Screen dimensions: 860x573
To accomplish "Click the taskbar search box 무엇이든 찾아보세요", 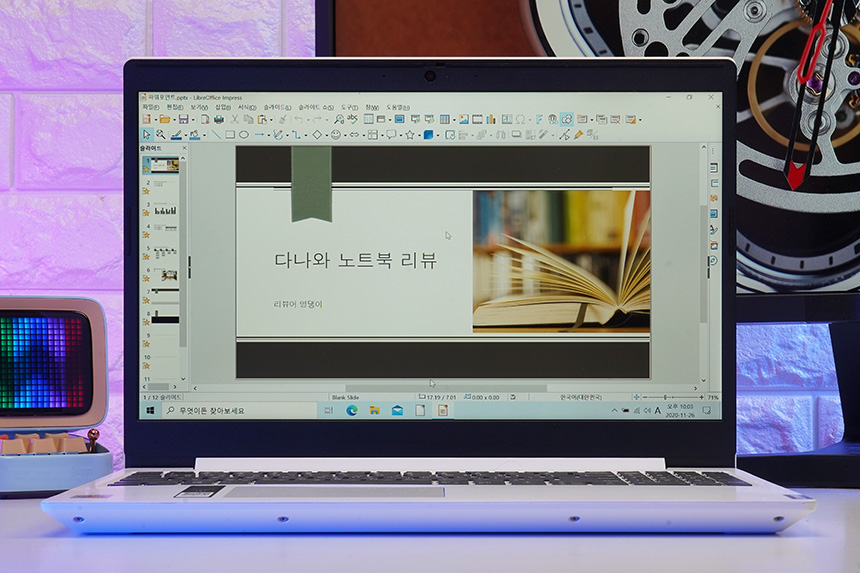I will click(x=240, y=410).
